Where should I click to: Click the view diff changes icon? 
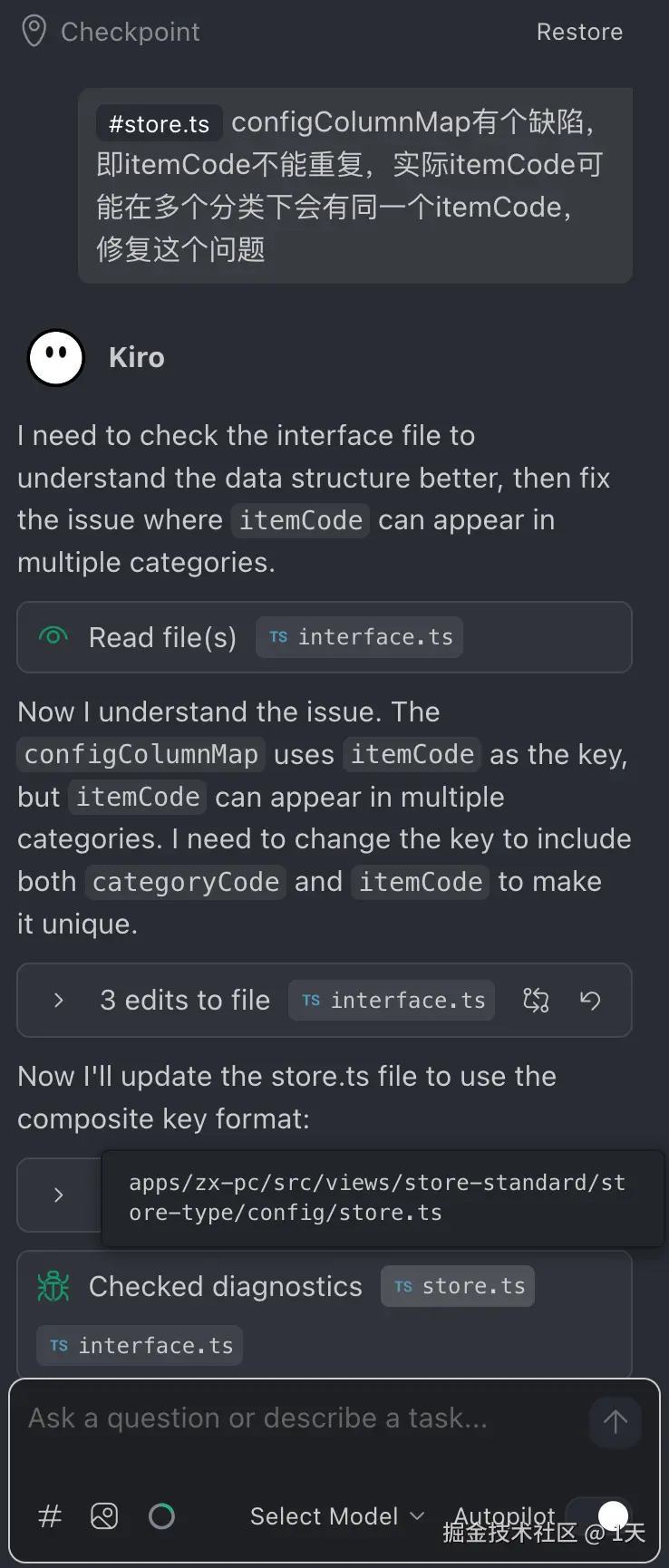(x=536, y=1000)
